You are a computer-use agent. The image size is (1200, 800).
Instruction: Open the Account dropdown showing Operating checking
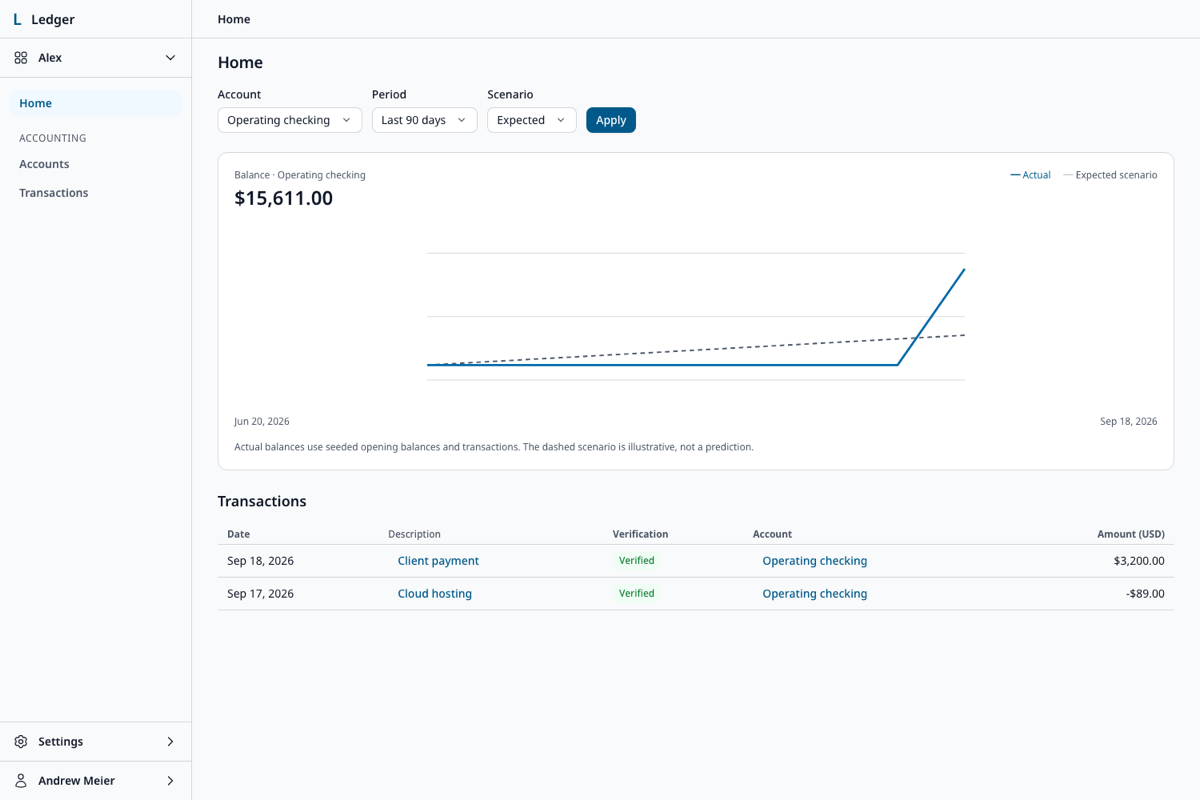pos(290,120)
